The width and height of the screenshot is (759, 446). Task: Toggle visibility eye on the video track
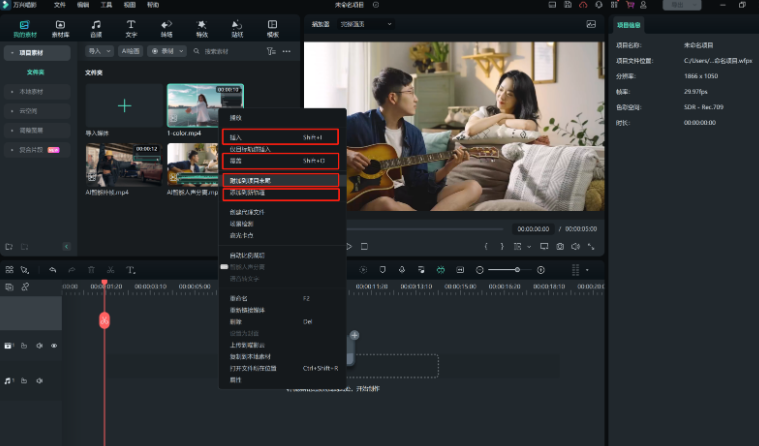point(54,346)
